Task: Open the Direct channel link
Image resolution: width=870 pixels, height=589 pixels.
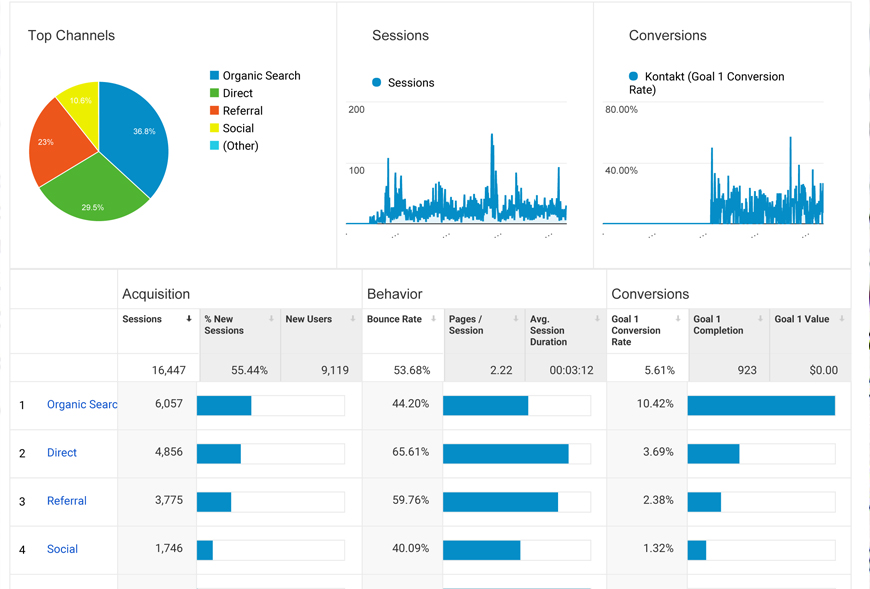Action: pyautogui.click(x=62, y=453)
